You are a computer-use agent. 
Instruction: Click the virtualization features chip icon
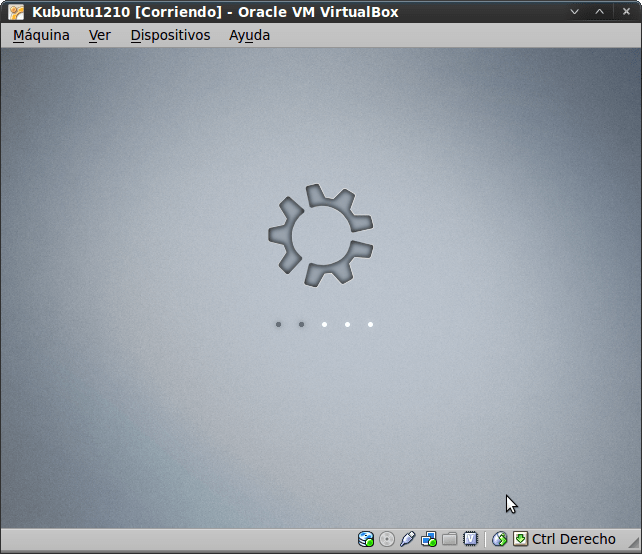[x=470, y=539]
